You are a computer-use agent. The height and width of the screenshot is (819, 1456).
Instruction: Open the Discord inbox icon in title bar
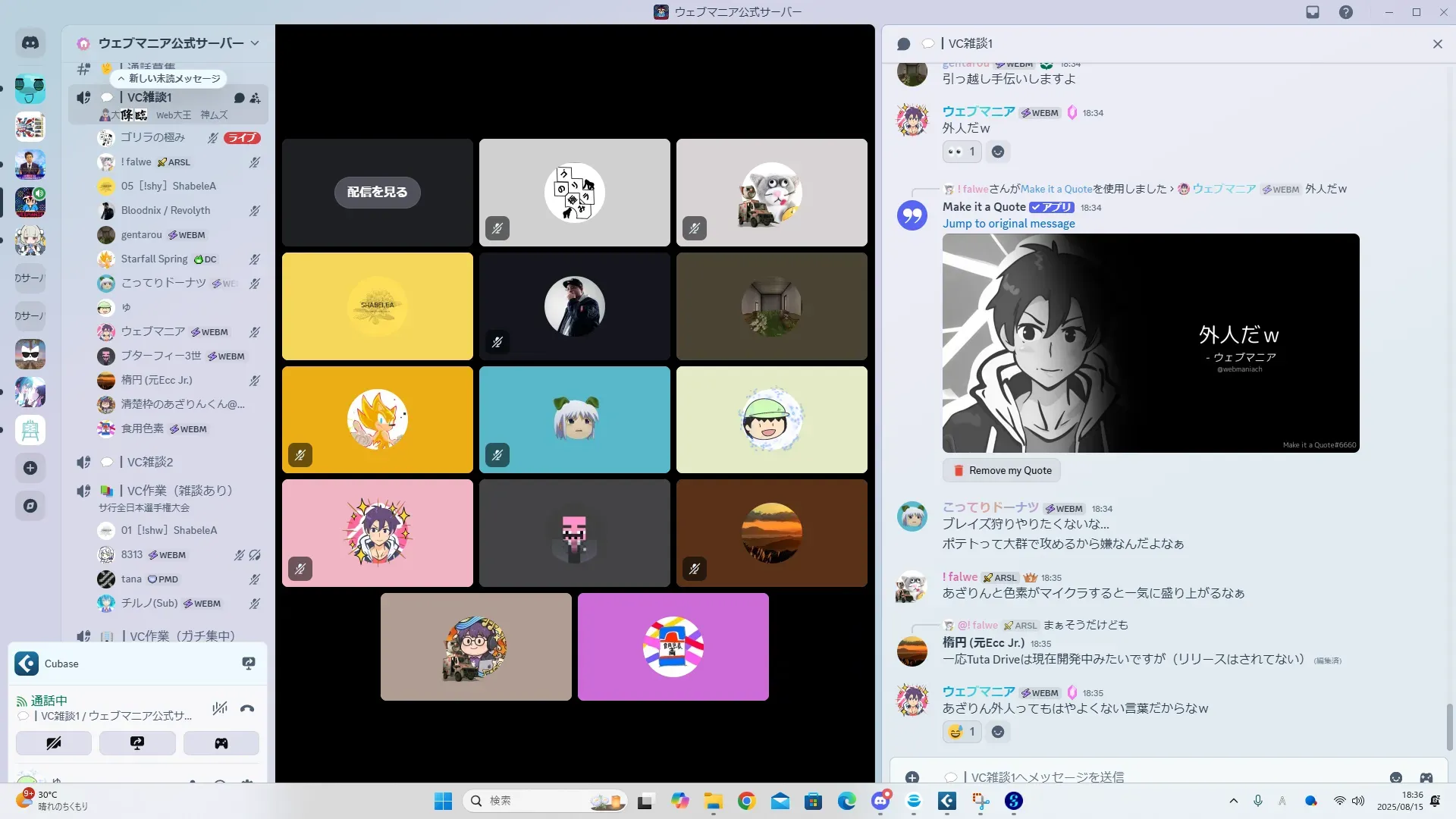1313,12
